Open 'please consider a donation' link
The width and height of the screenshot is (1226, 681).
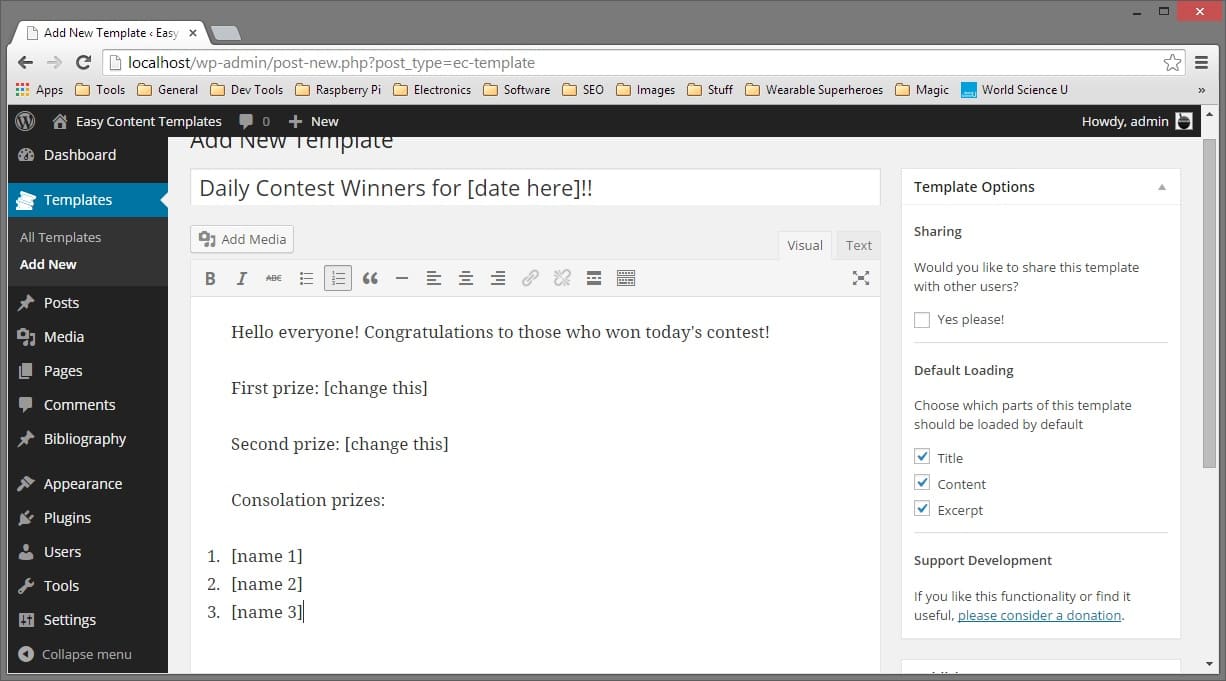(x=1039, y=615)
